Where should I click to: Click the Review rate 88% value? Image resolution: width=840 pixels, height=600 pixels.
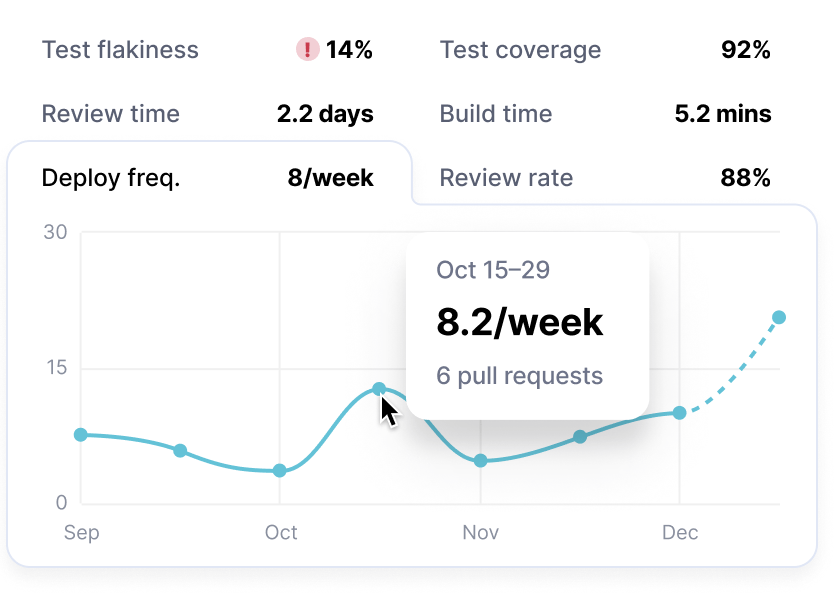click(746, 177)
